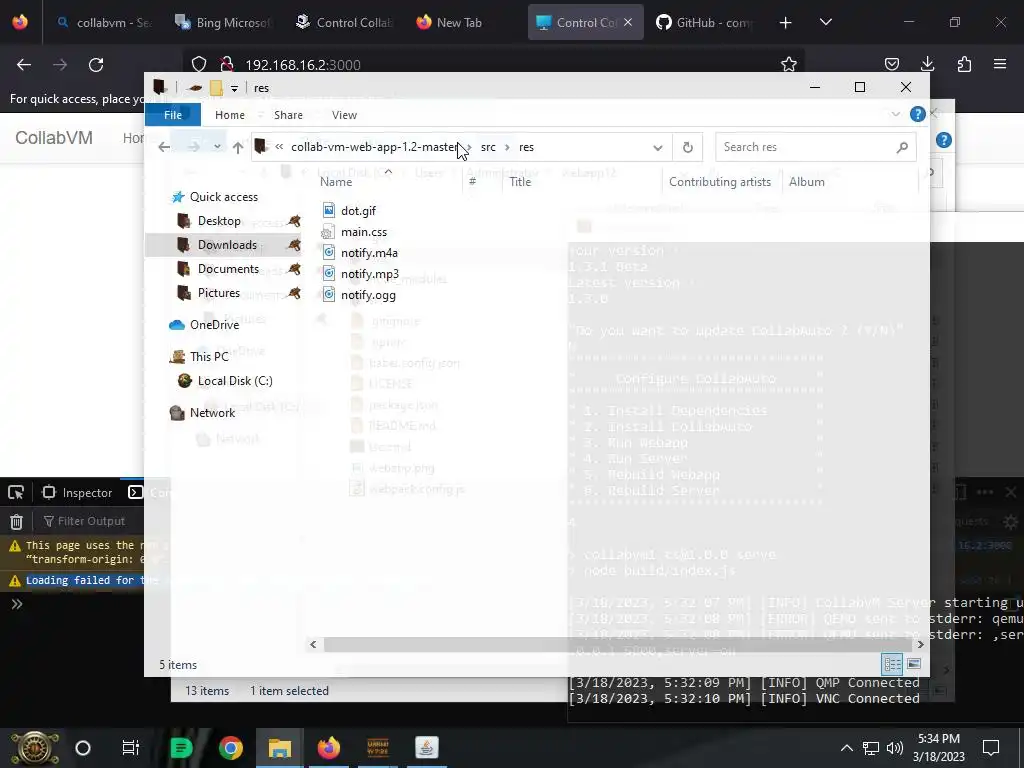Open Firefox hamburger application menu
1024x768 pixels.
pyautogui.click(x=1000, y=64)
